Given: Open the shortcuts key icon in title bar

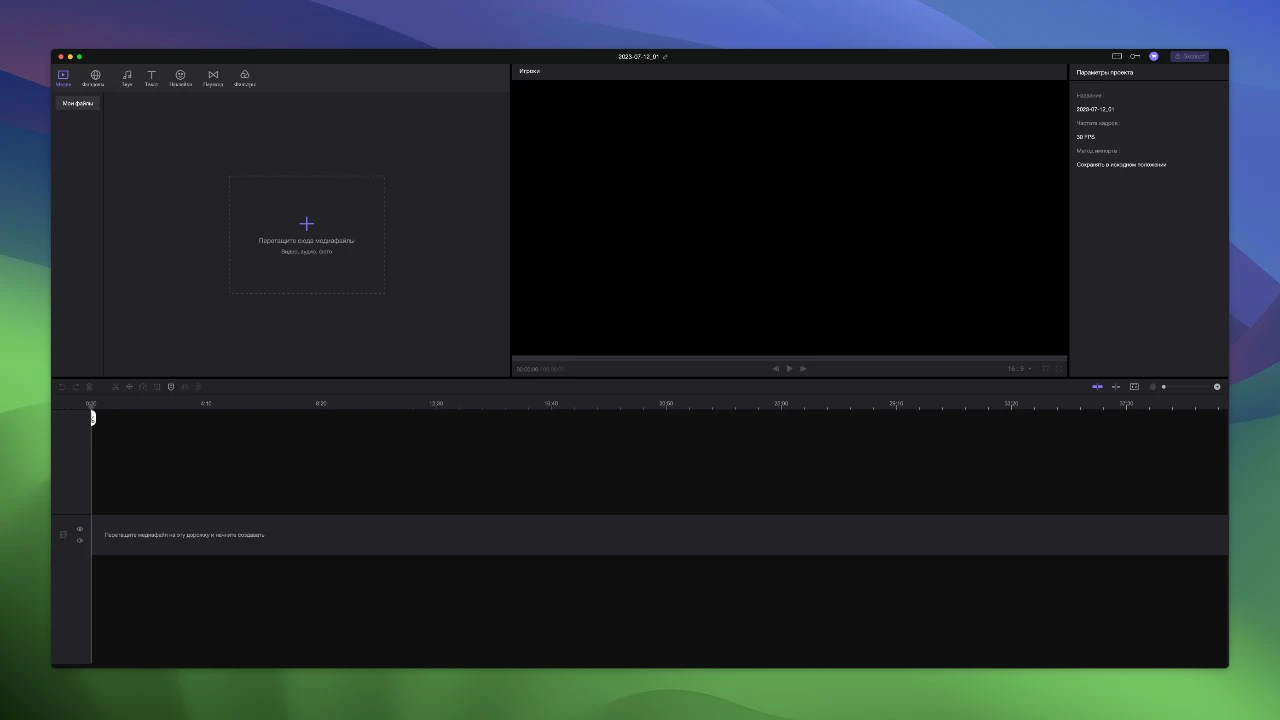Looking at the screenshot, I should tap(1135, 56).
